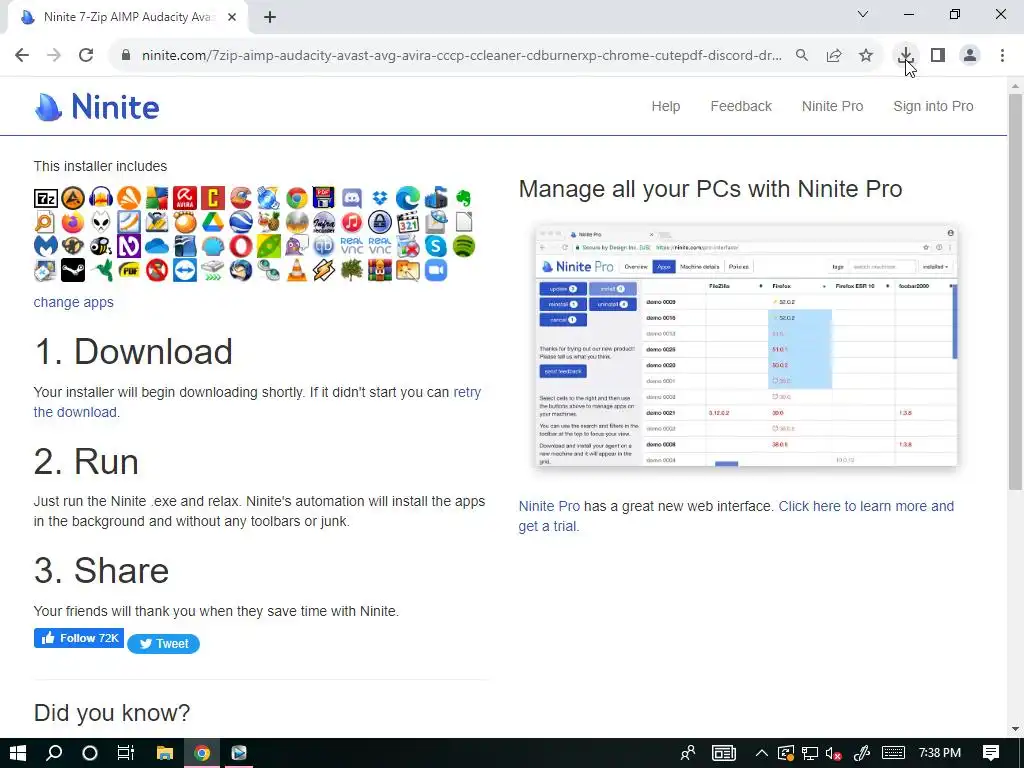Click the address bar URL field

pyautogui.click(x=461, y=56)
